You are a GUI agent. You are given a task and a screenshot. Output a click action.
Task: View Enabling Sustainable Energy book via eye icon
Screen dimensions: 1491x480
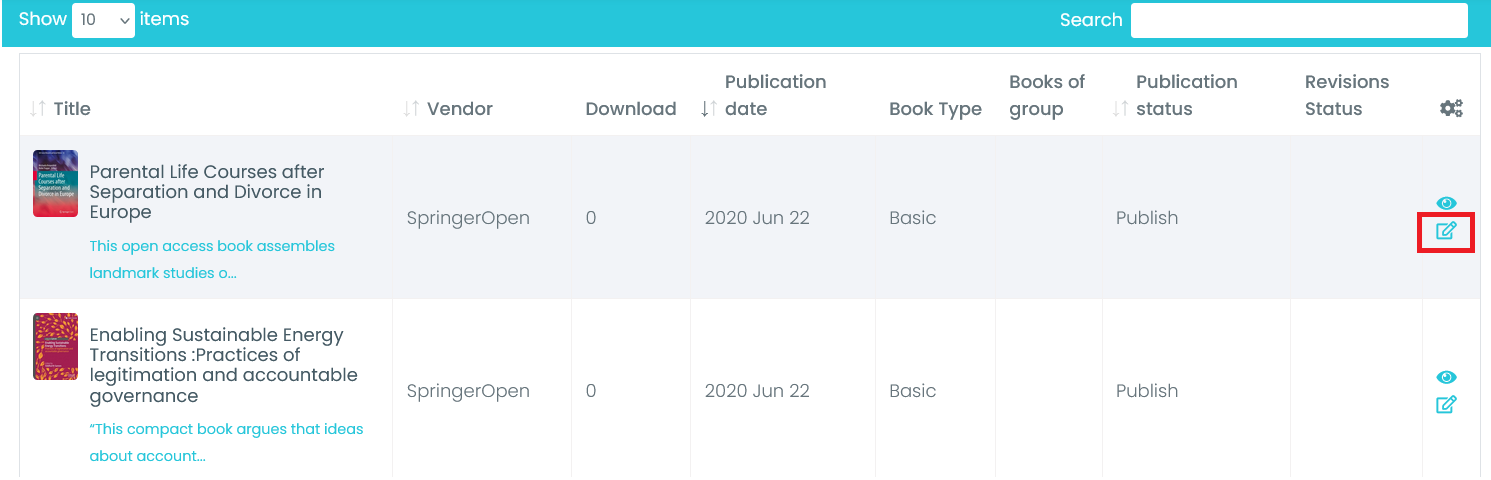[1446, 377]
